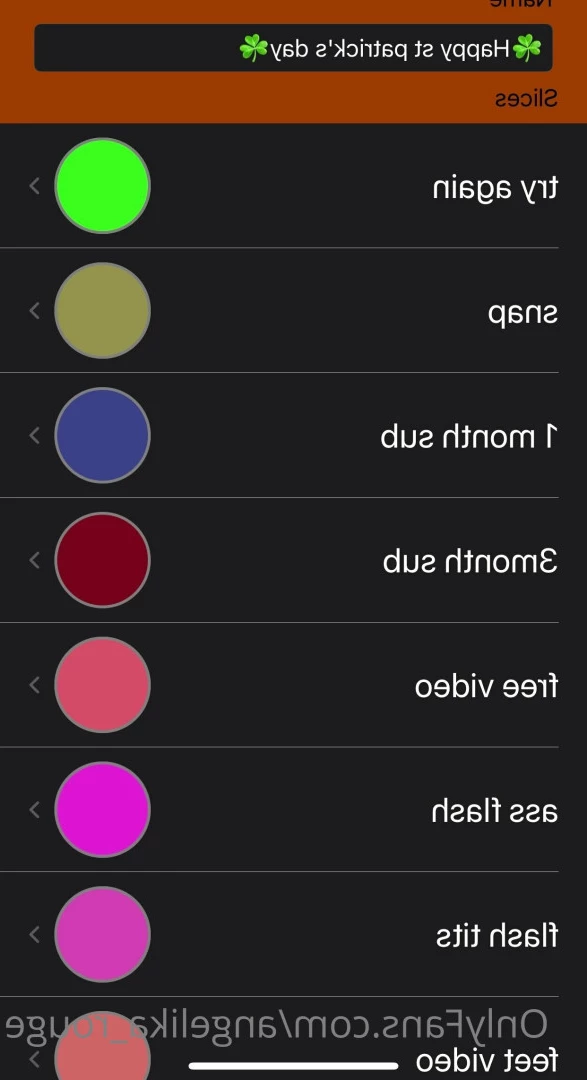This screenshot has width=587, height=1080.
Task: Select the purple-pink circle for flash tits
Action: (102, 934)
